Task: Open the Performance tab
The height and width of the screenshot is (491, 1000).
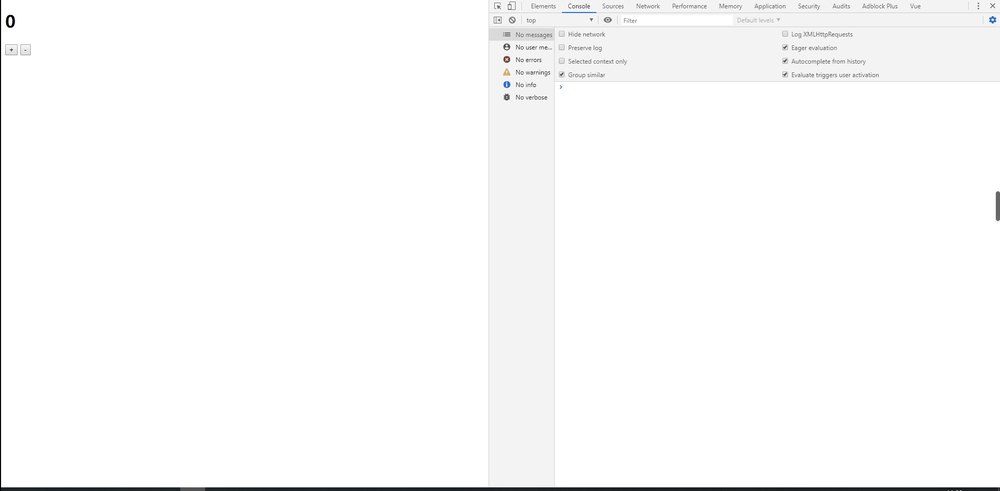Action: (x=689, y=6)
